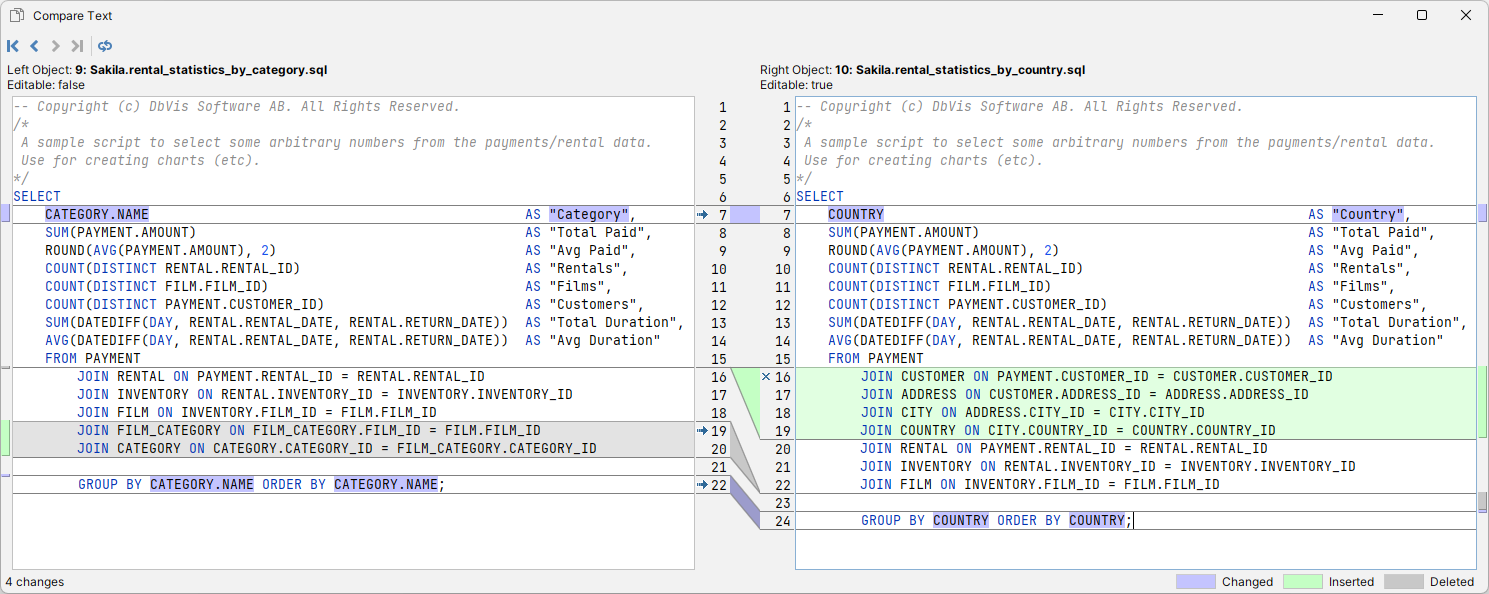This screenshot has width=1489, height=594.
Task: Apply change arrow at line 22
Action: tap(703, 485)
